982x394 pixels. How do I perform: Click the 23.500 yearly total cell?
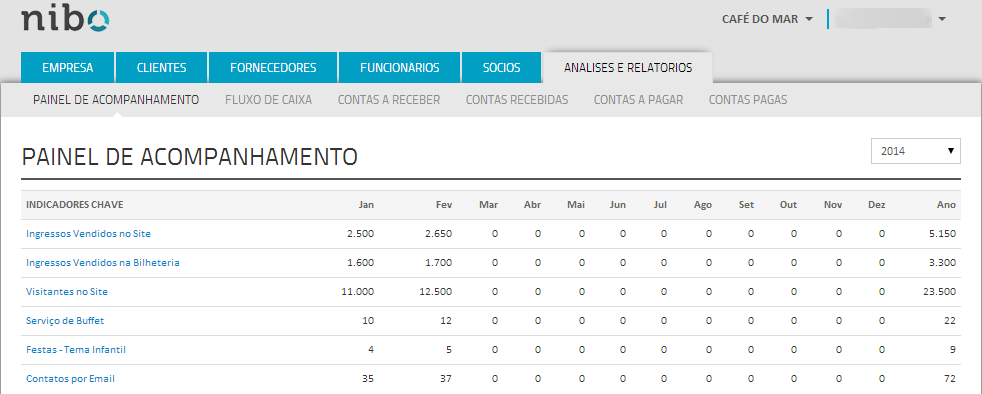[940, 291]
